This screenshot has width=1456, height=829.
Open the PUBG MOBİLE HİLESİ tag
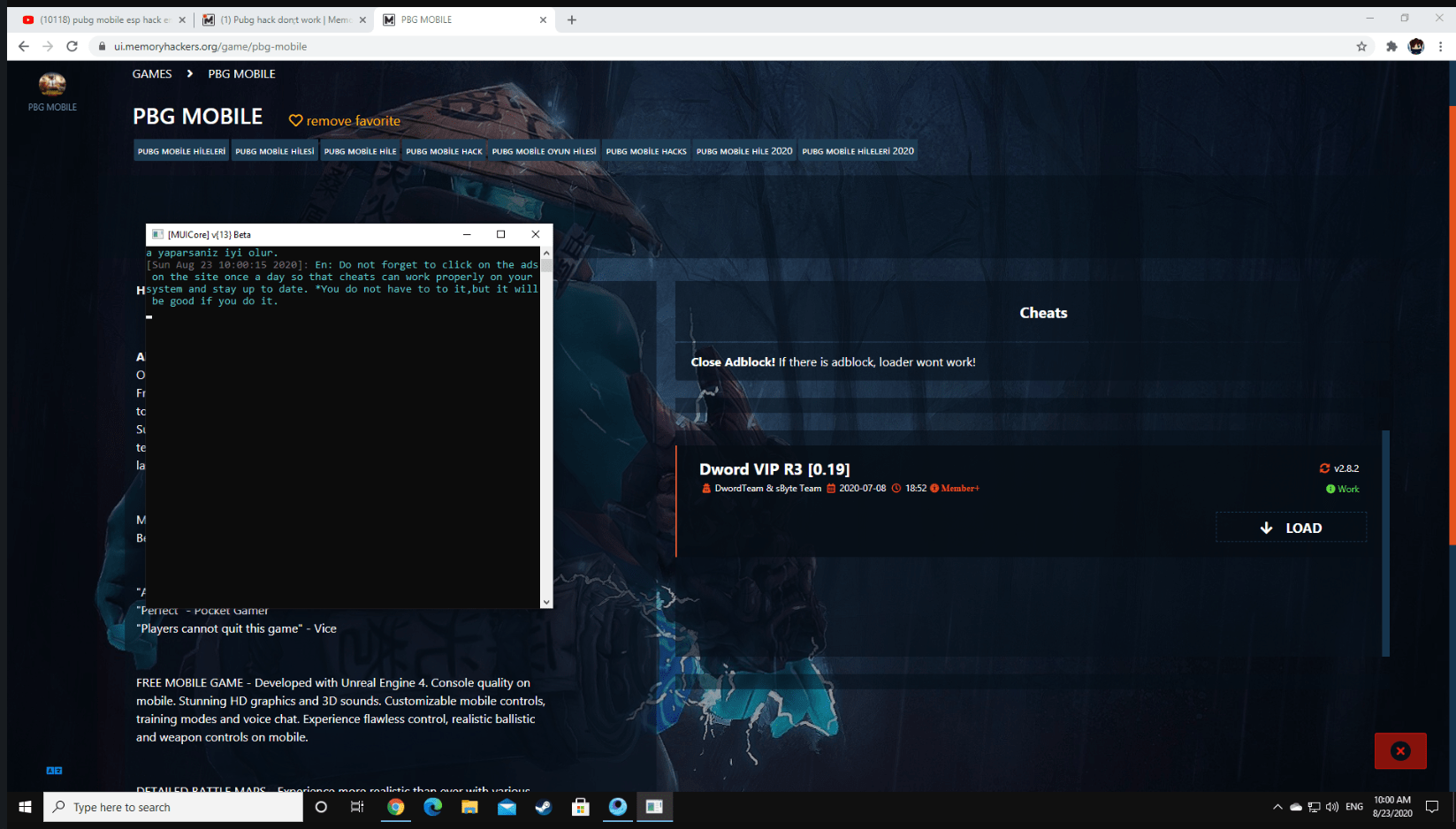pos(274,151)
